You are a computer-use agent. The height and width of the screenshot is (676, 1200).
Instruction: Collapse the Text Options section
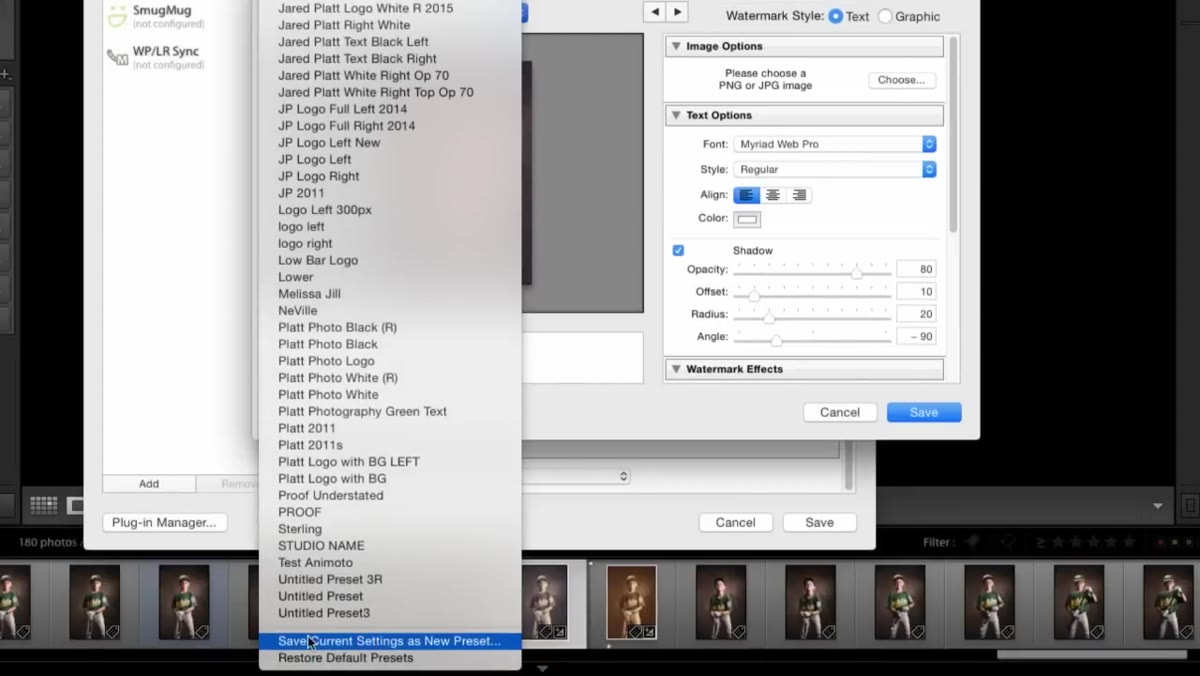(676, 115)
